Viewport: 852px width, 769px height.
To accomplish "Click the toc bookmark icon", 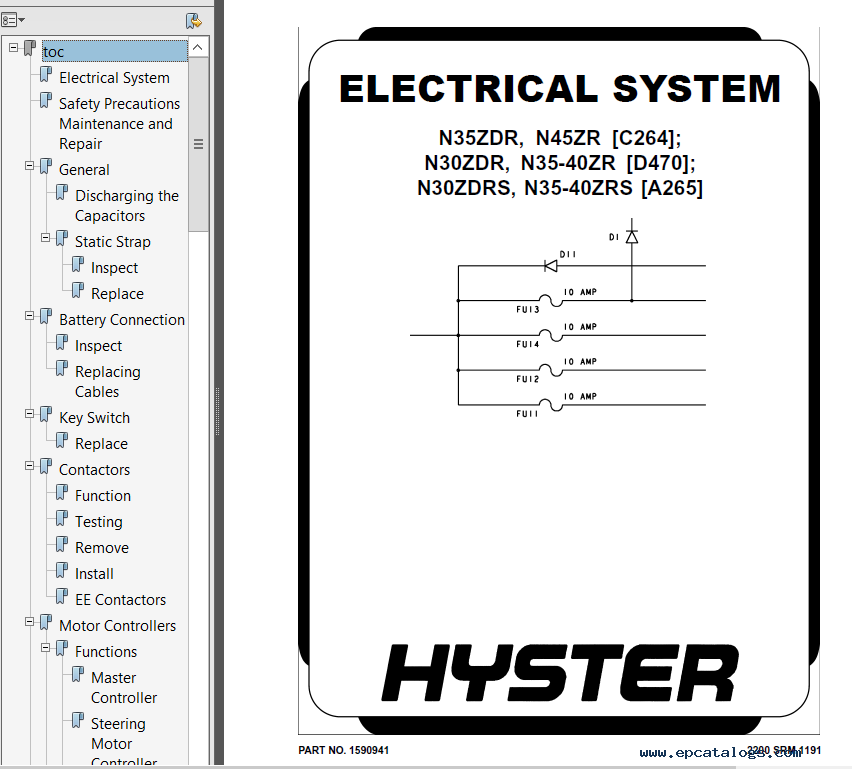I will (30, 48).
